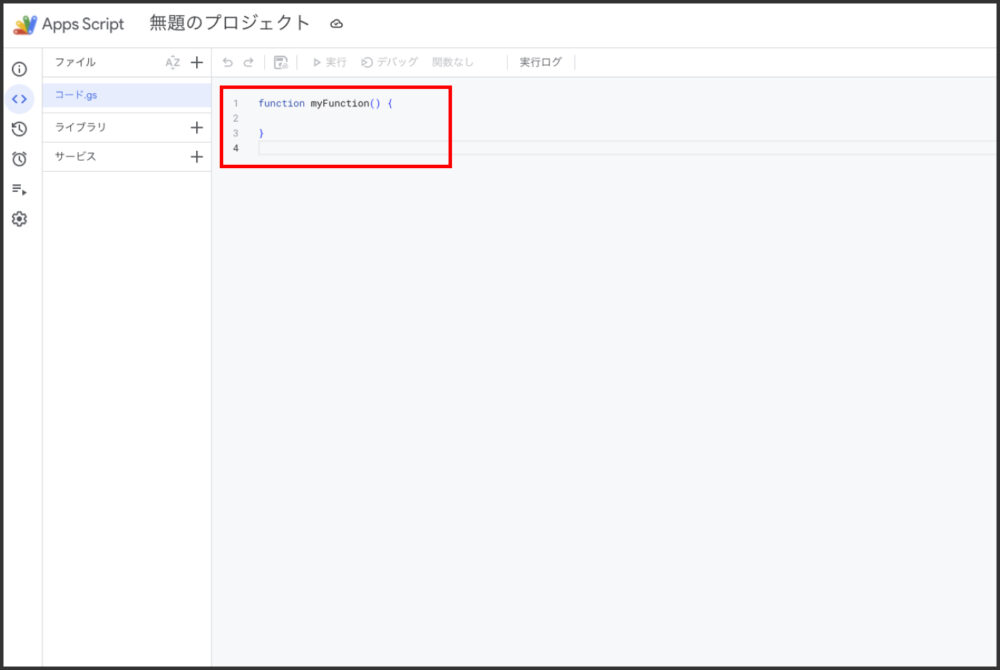Open the Triggers panel
Image resolution: width=1000 pixels, height=670 pixels.
(18, 157)
